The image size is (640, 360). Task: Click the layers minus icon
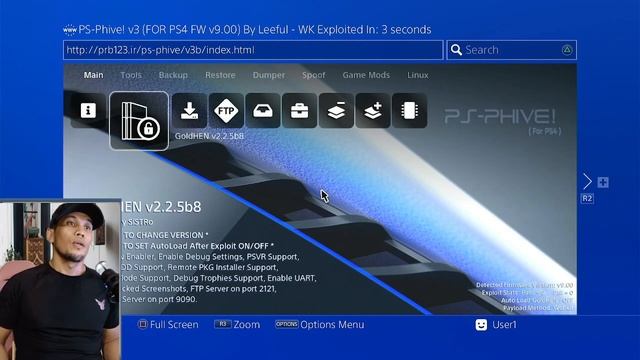click(336, 110)
